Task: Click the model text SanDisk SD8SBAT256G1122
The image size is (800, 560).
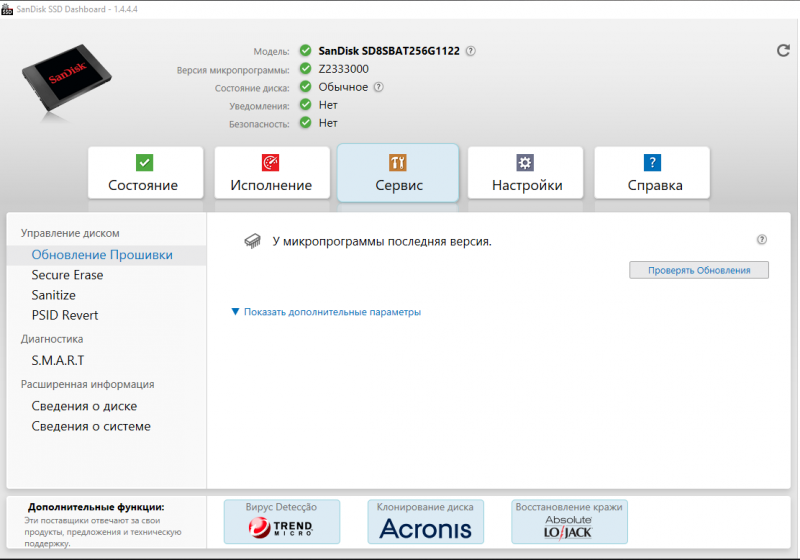Action: tap(389, 51)
